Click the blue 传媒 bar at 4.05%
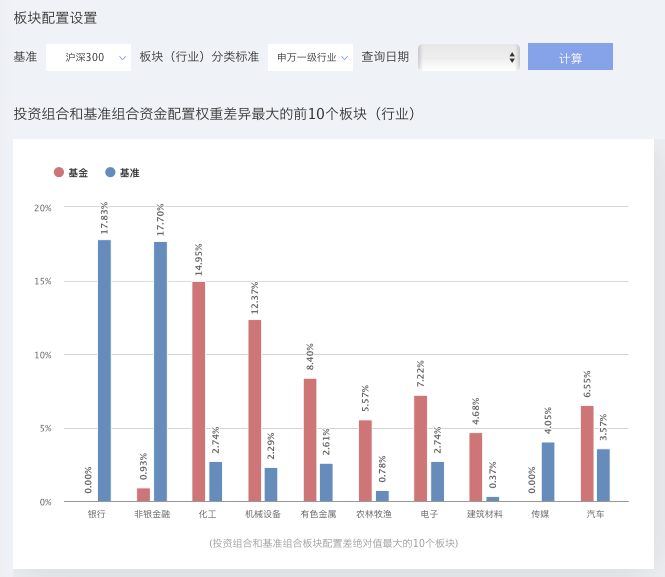 [548, 472]
